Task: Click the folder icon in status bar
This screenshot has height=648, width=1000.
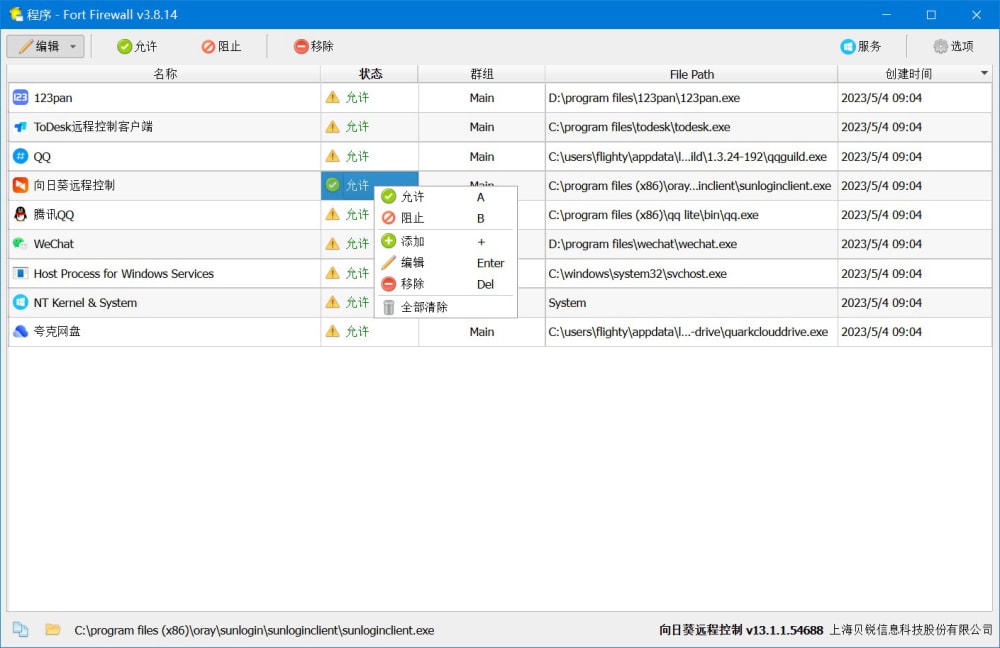Action: click(53, 630)
